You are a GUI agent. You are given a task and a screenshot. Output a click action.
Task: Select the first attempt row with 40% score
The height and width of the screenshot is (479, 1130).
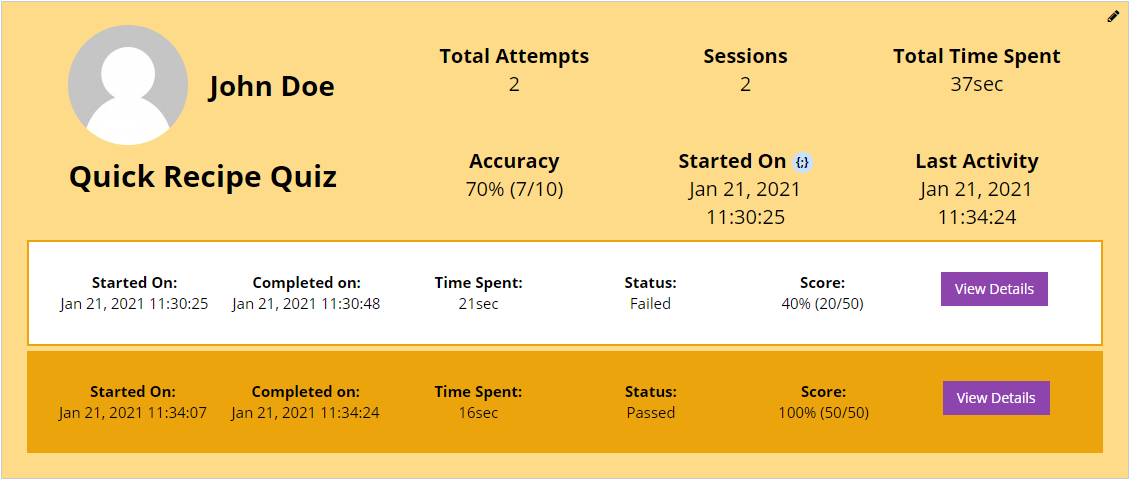pos(565,293)
